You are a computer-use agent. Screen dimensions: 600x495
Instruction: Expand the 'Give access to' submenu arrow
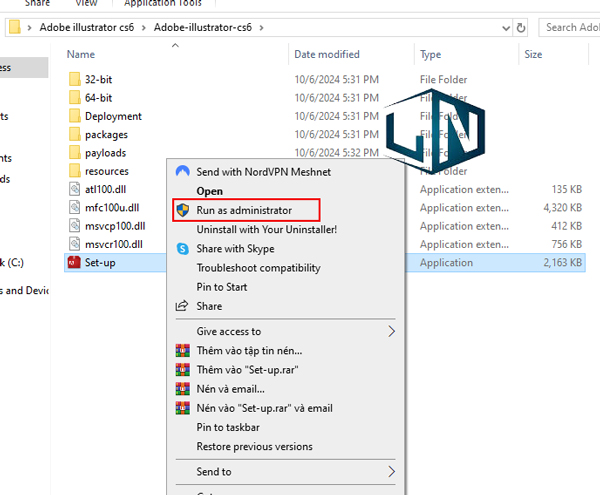click(x=391, y=331)
